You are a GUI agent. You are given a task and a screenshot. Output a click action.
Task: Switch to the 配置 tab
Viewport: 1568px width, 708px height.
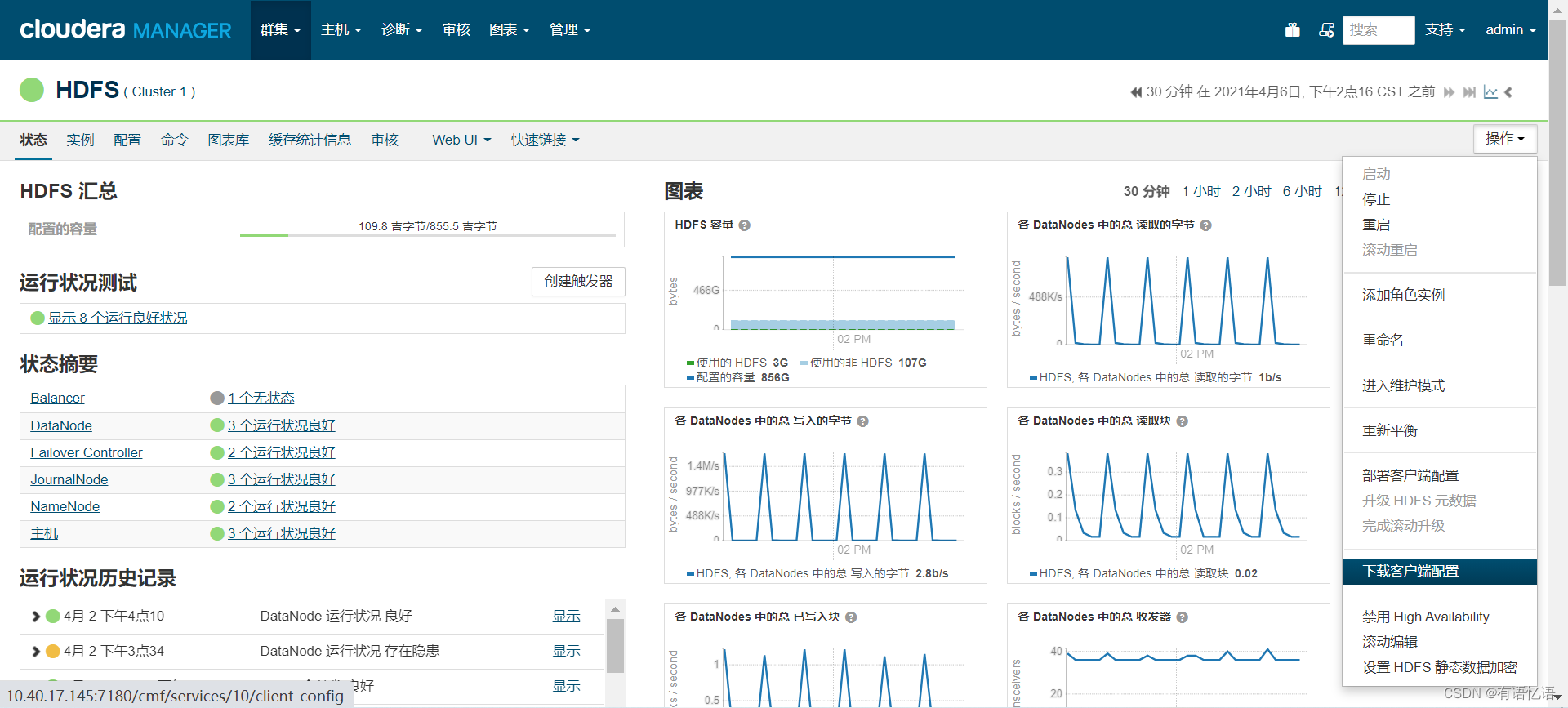[127, 140]
